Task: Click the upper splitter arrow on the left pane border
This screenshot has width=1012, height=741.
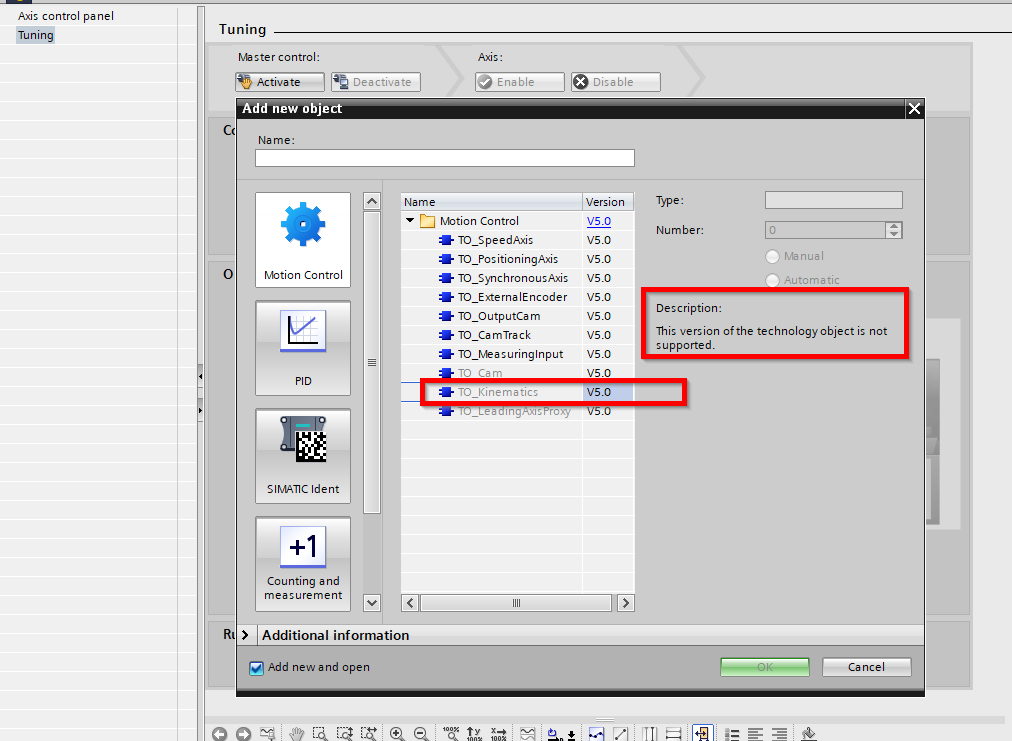Action: click(201, 376)
